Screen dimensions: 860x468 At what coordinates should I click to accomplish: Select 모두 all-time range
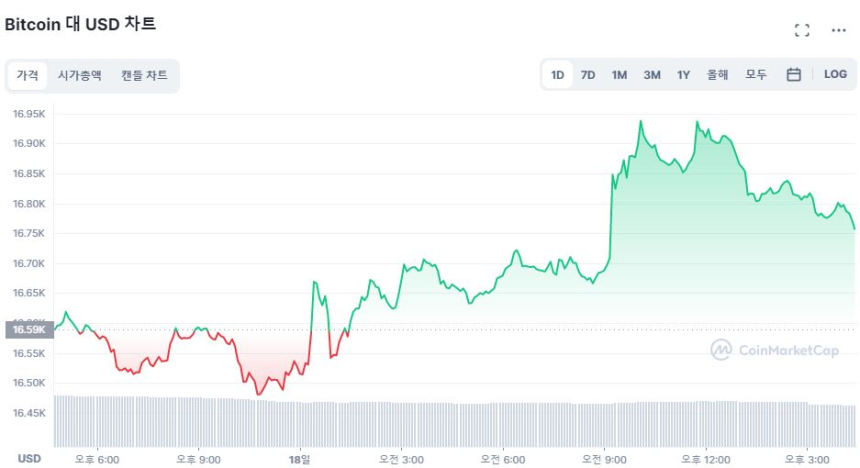756,75
